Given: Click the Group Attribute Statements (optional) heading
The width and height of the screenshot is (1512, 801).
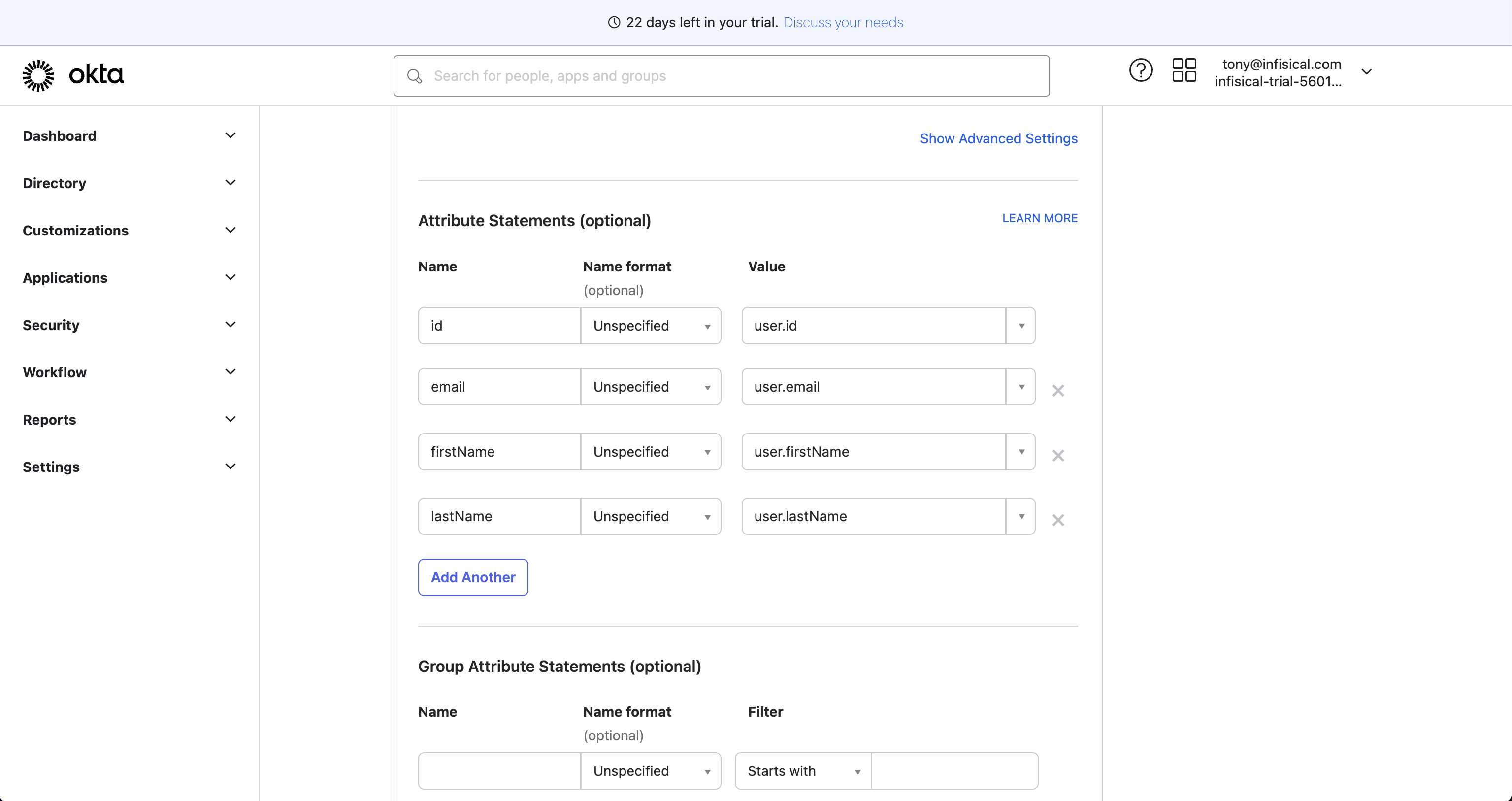Looking at the screenshot, I should 559,667.
